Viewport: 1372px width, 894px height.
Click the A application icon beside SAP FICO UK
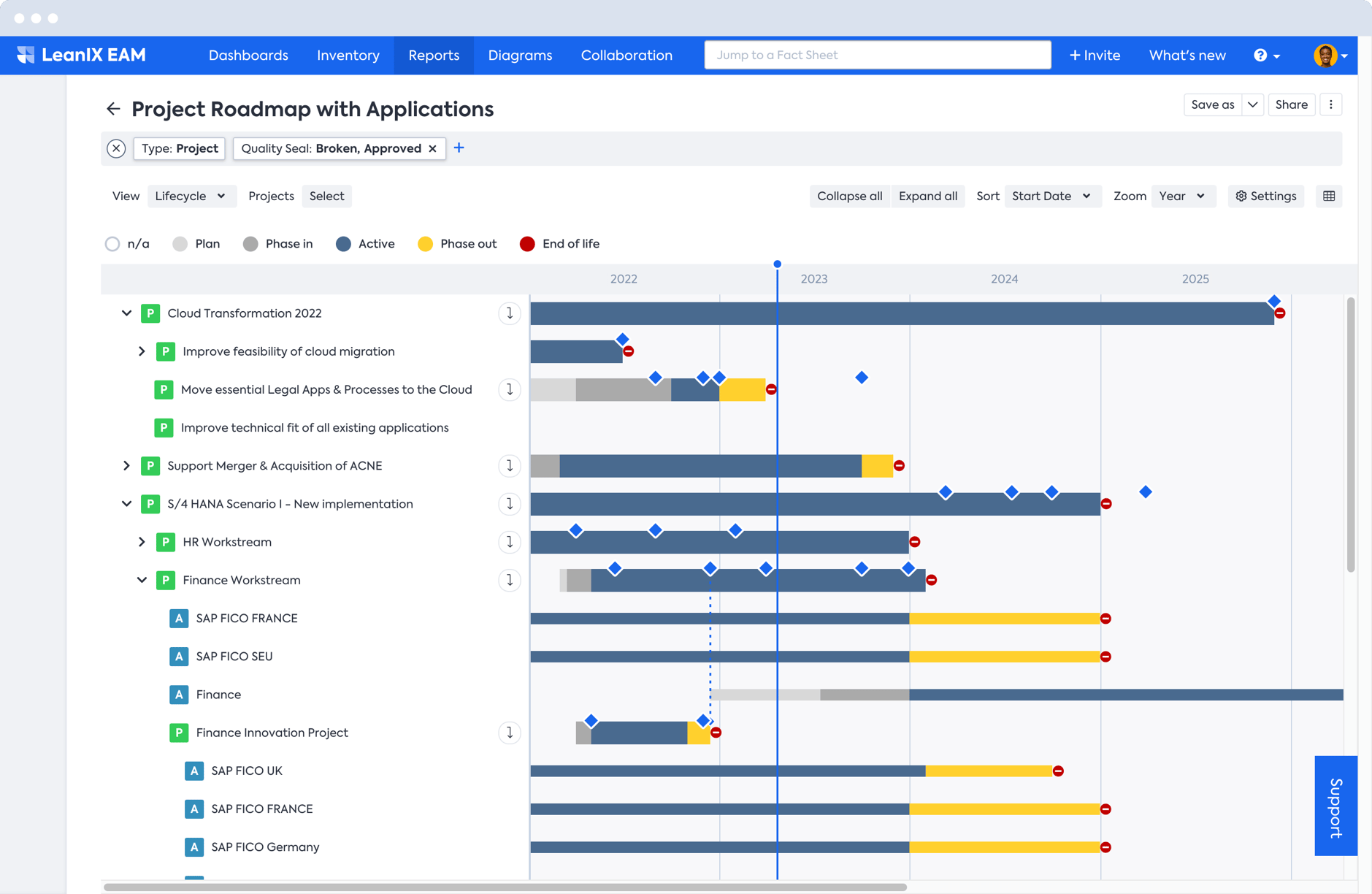click(x=193, y=770)
